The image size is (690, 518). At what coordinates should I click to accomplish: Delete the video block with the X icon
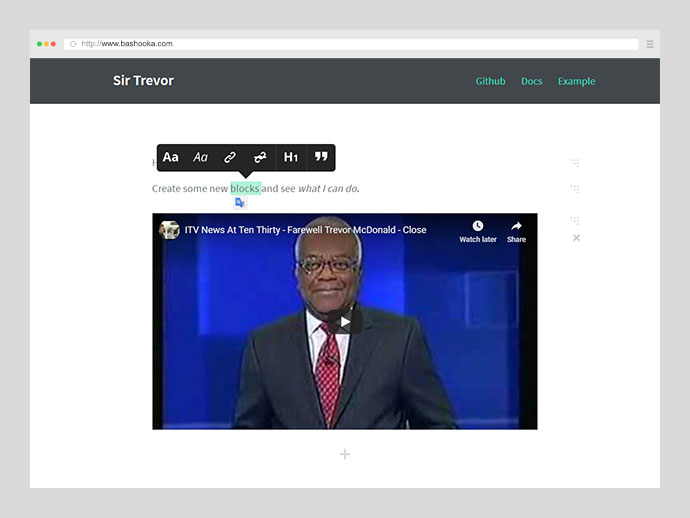(x=576, y=238)
